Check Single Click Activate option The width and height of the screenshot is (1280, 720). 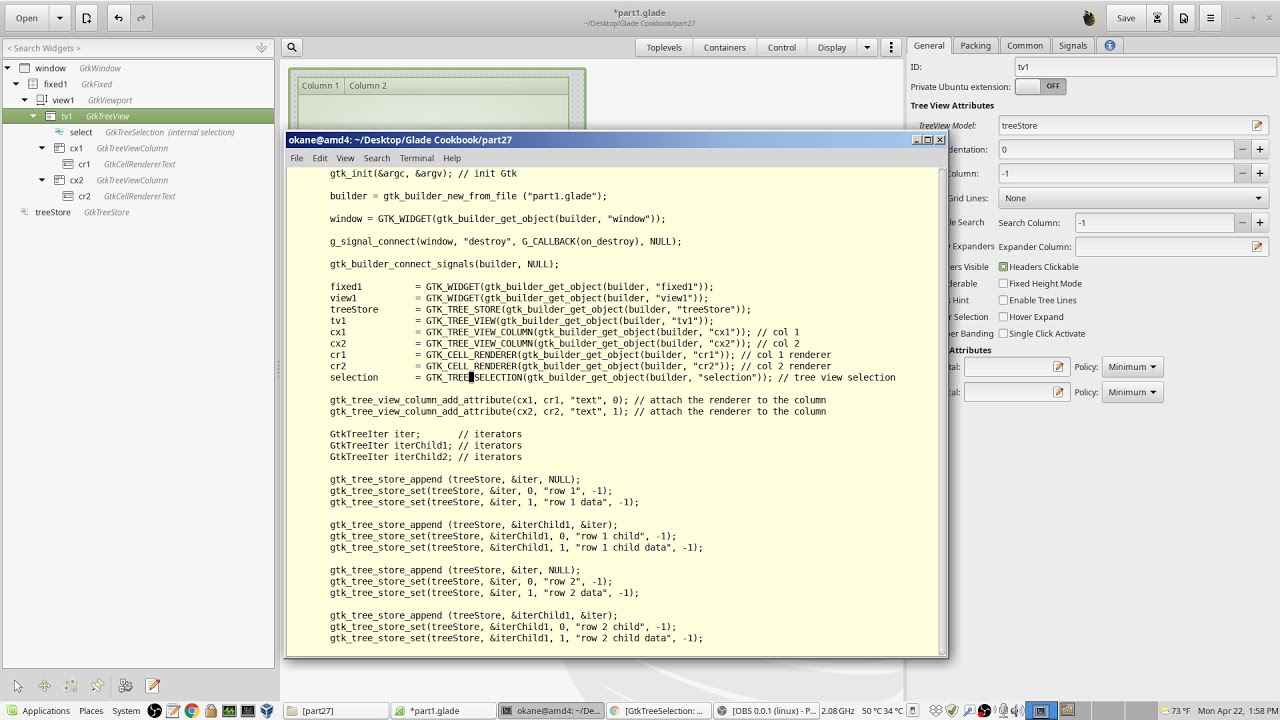tap(1003, 334)
